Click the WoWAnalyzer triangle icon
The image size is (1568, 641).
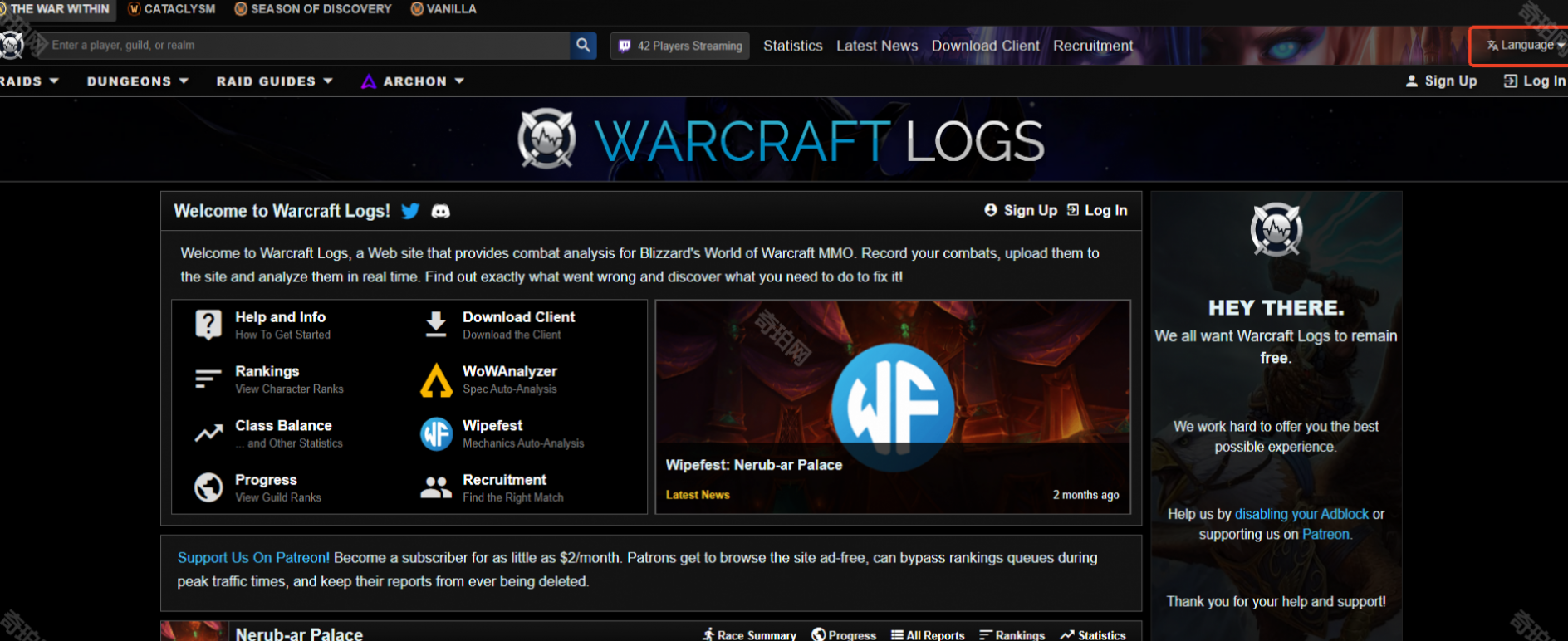click(436, 380)
